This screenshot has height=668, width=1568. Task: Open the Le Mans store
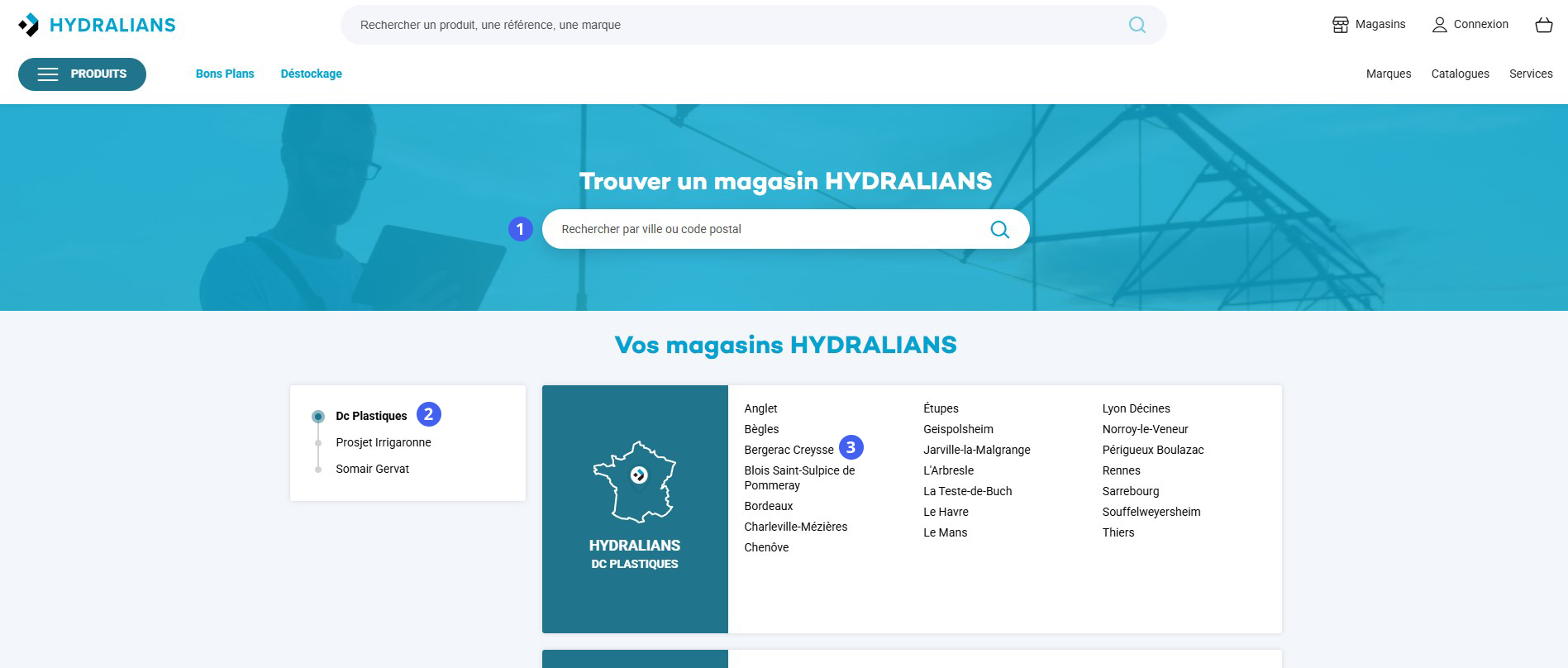(945, 532)
